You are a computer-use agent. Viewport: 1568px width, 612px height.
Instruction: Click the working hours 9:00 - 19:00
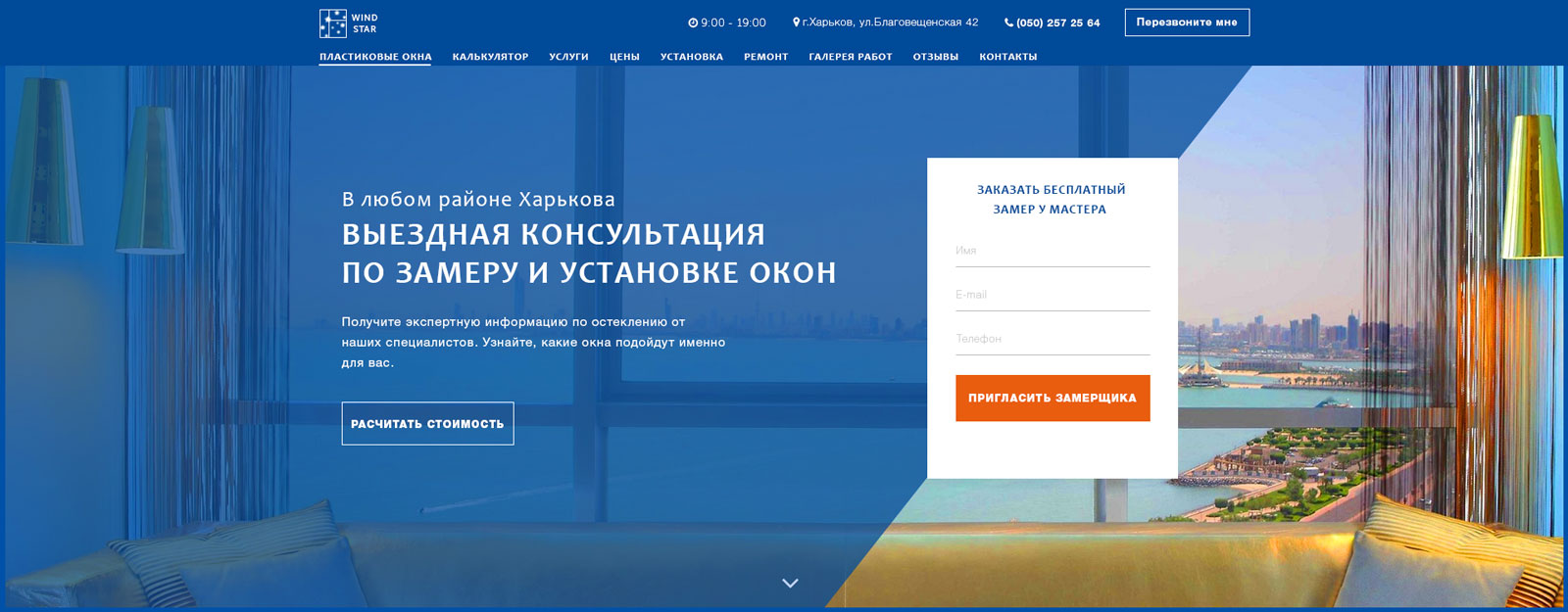pos(733,23)
